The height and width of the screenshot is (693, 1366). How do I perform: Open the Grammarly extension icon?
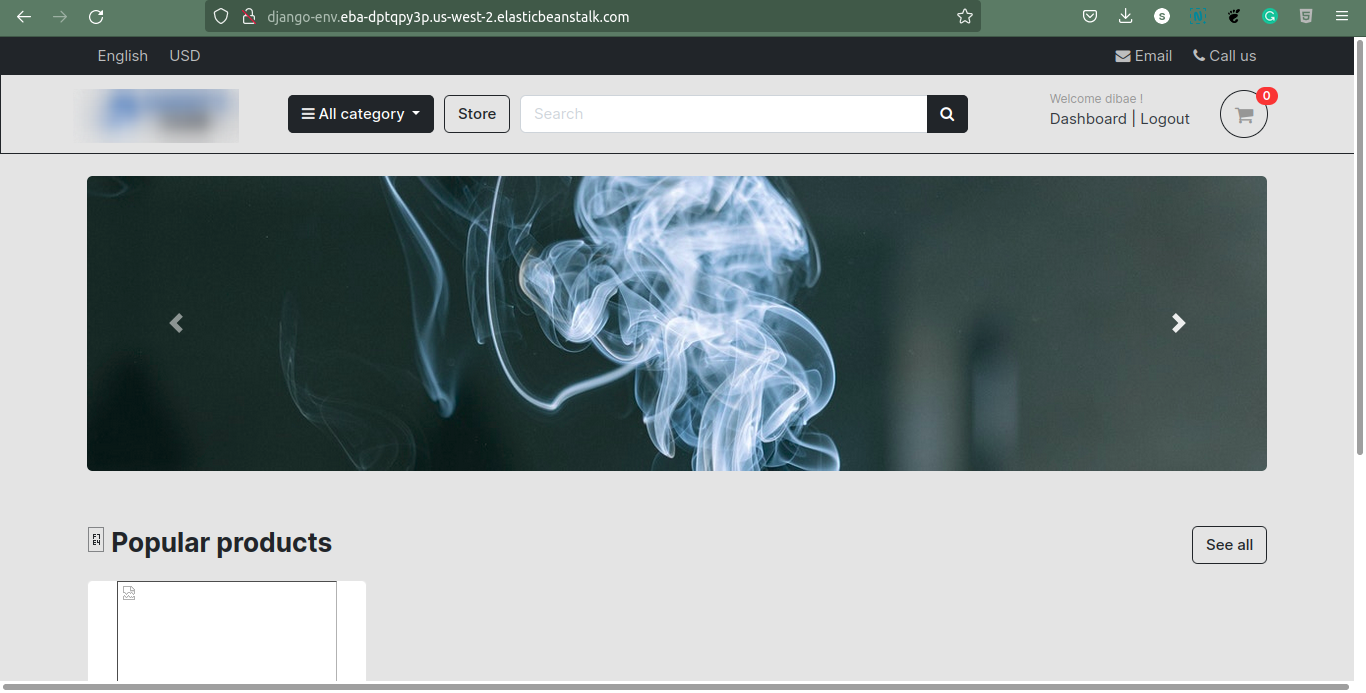coord(1270,17)
